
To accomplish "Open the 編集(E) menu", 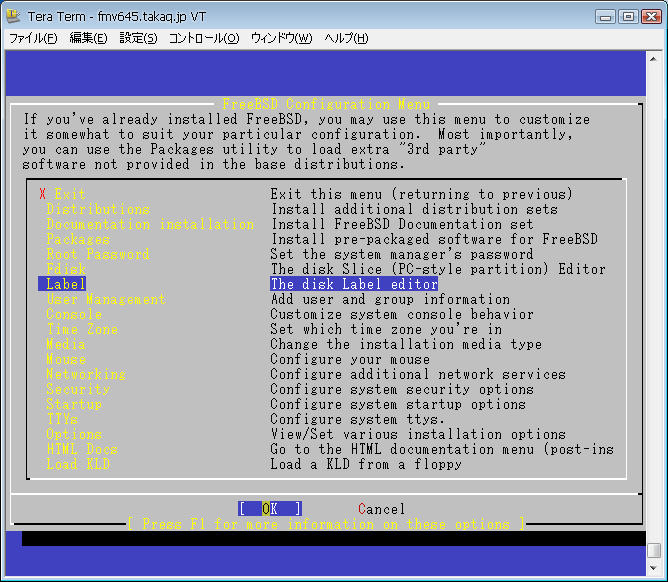I will (x=88, y=38).
